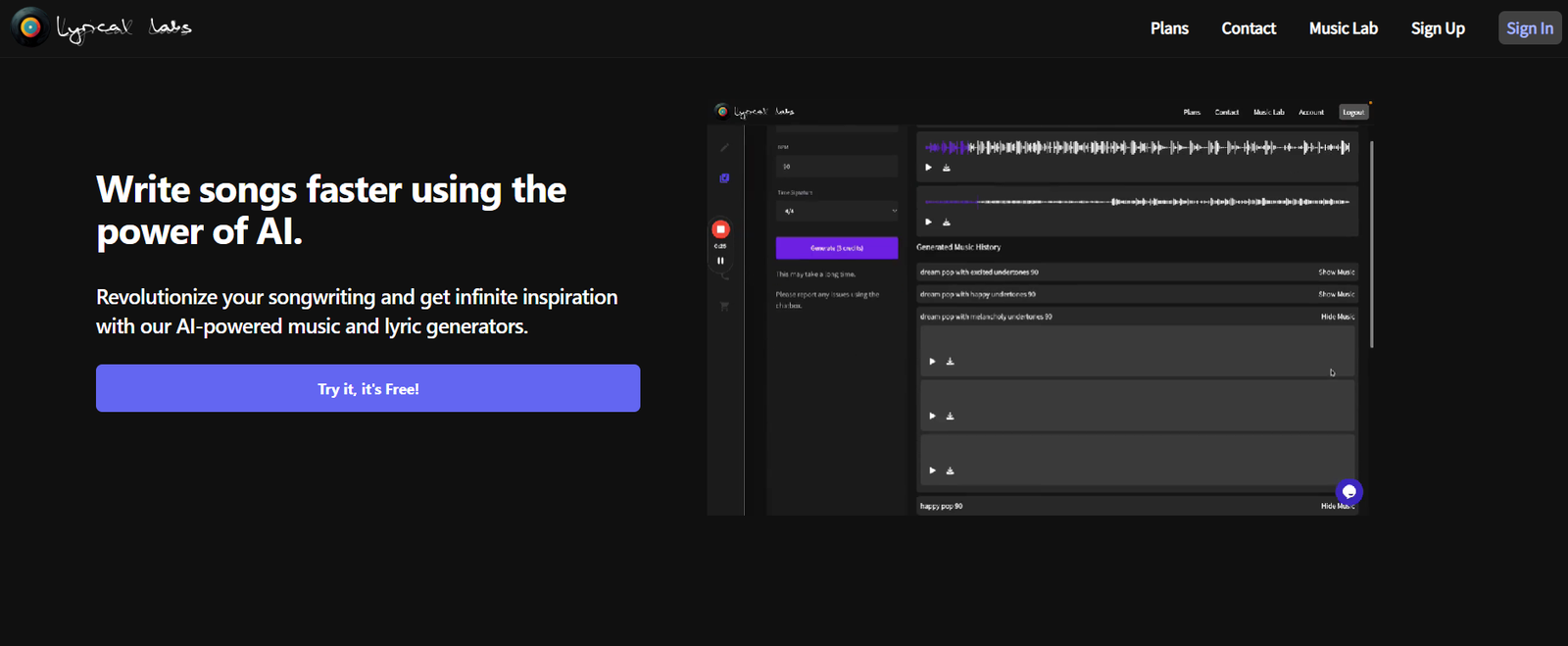Go to the Contact page in navigation
The image size is (1568, 646).
(x=1249, y=28)
